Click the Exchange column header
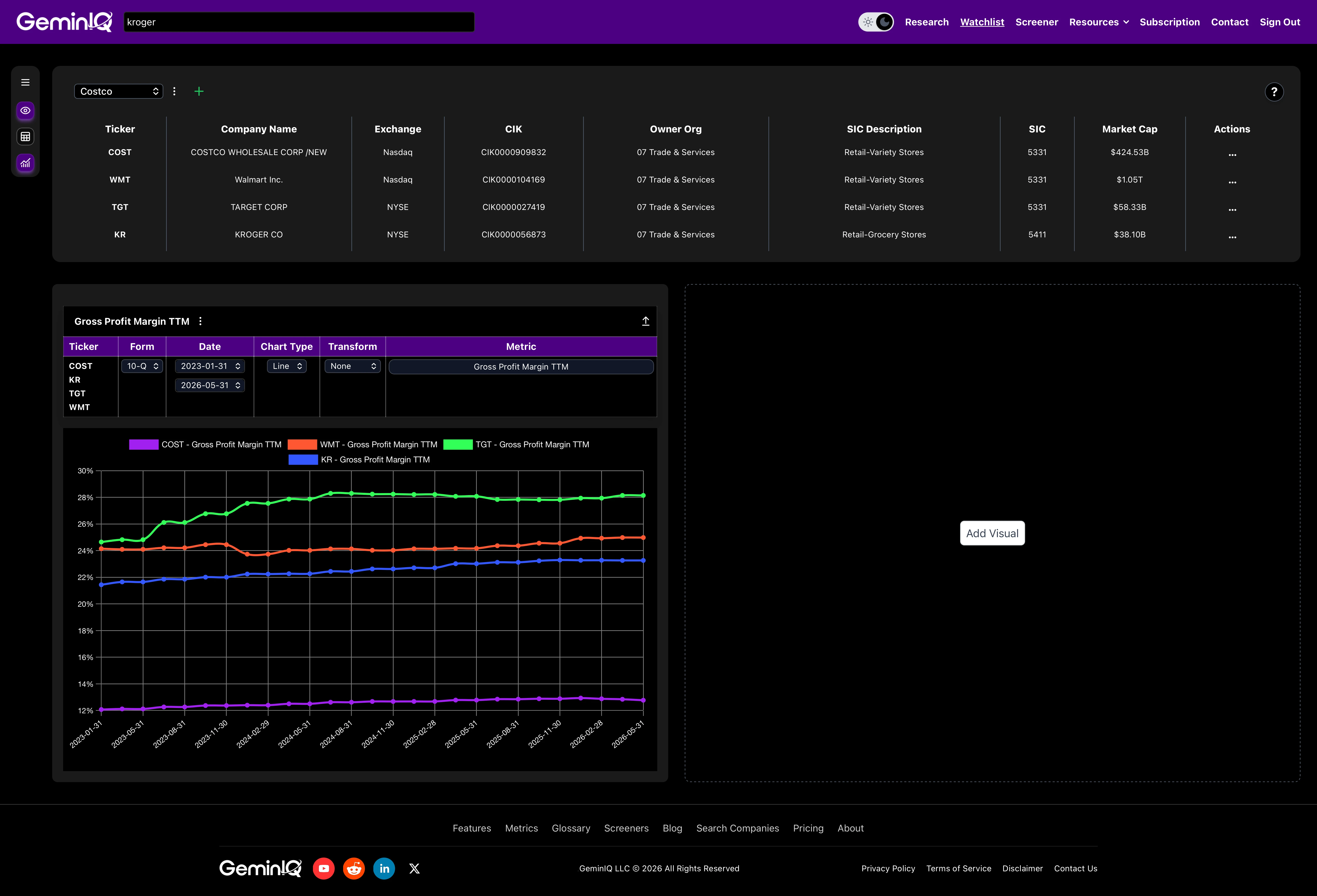Viewport: 1317px width, 896px height. coord(398,129)
